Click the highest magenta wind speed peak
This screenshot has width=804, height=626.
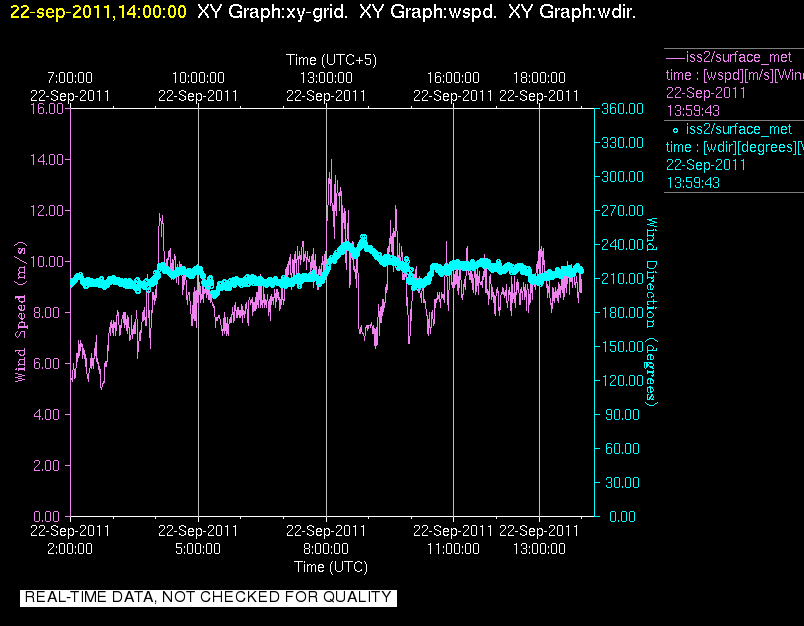[331, 160]
